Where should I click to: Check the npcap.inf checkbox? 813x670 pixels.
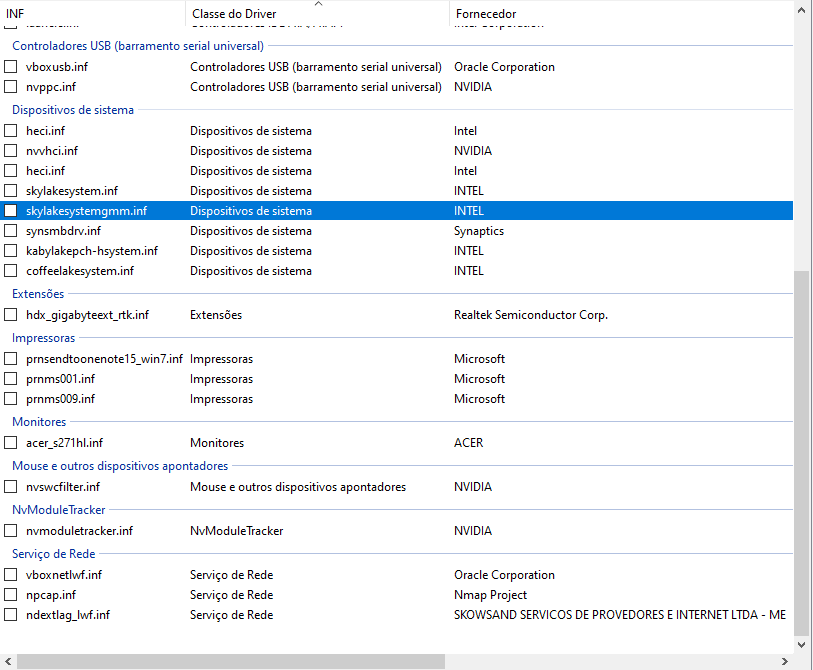[10, 595]
